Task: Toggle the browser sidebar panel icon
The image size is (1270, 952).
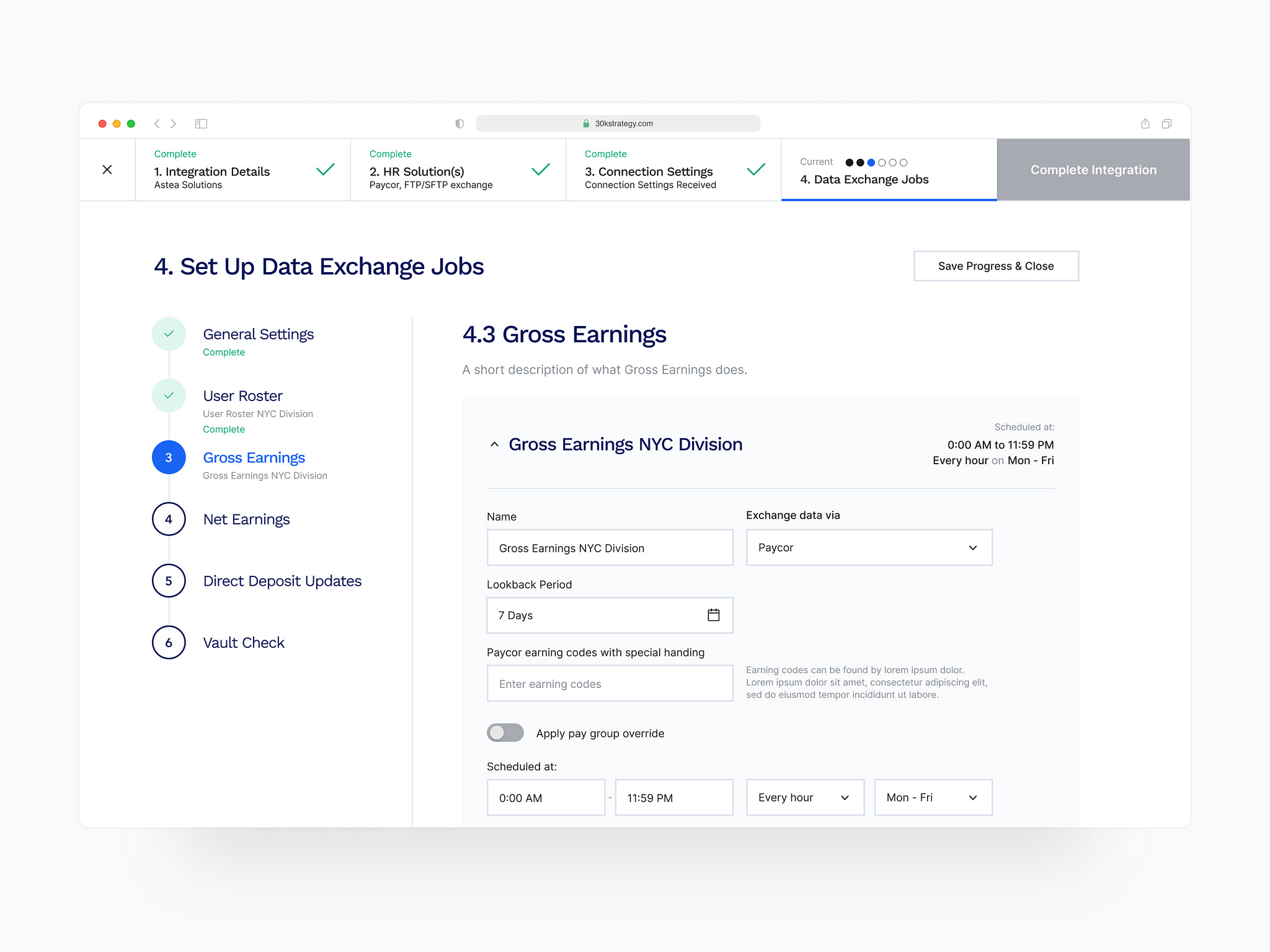Action: coord(202,123)
